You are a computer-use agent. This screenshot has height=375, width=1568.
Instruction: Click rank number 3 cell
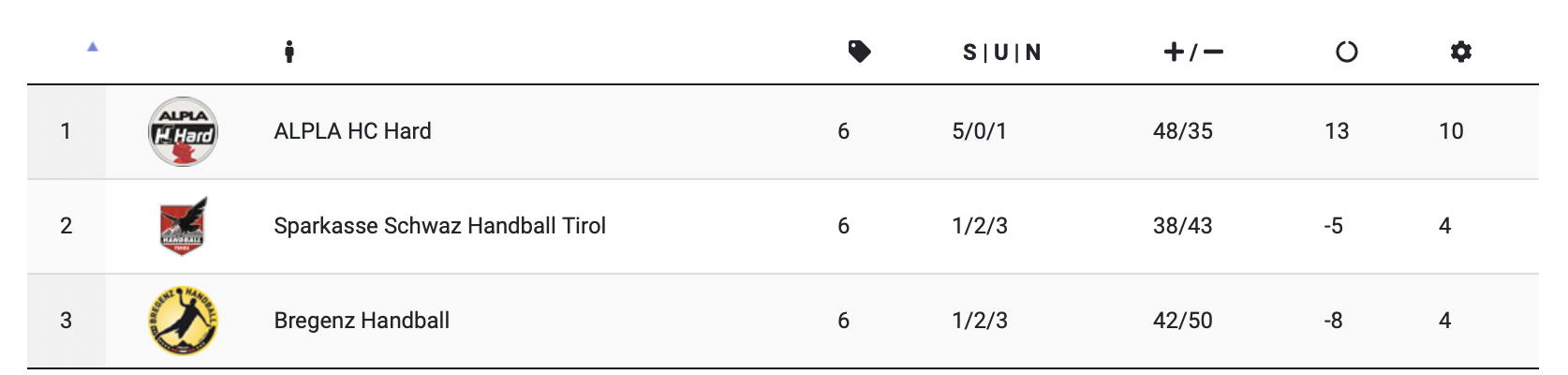coord(66,321)
